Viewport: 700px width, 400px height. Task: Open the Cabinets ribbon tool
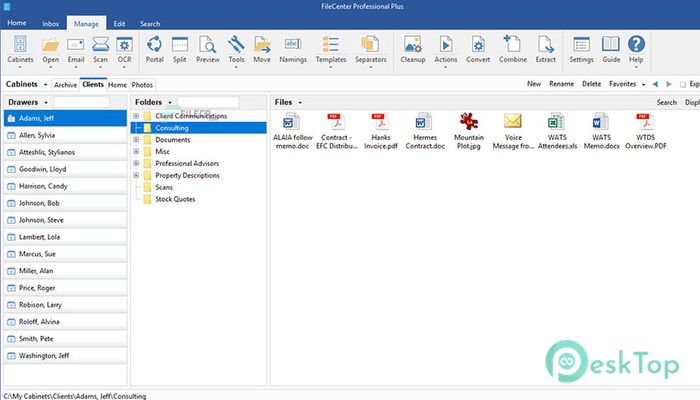(20, 50)
